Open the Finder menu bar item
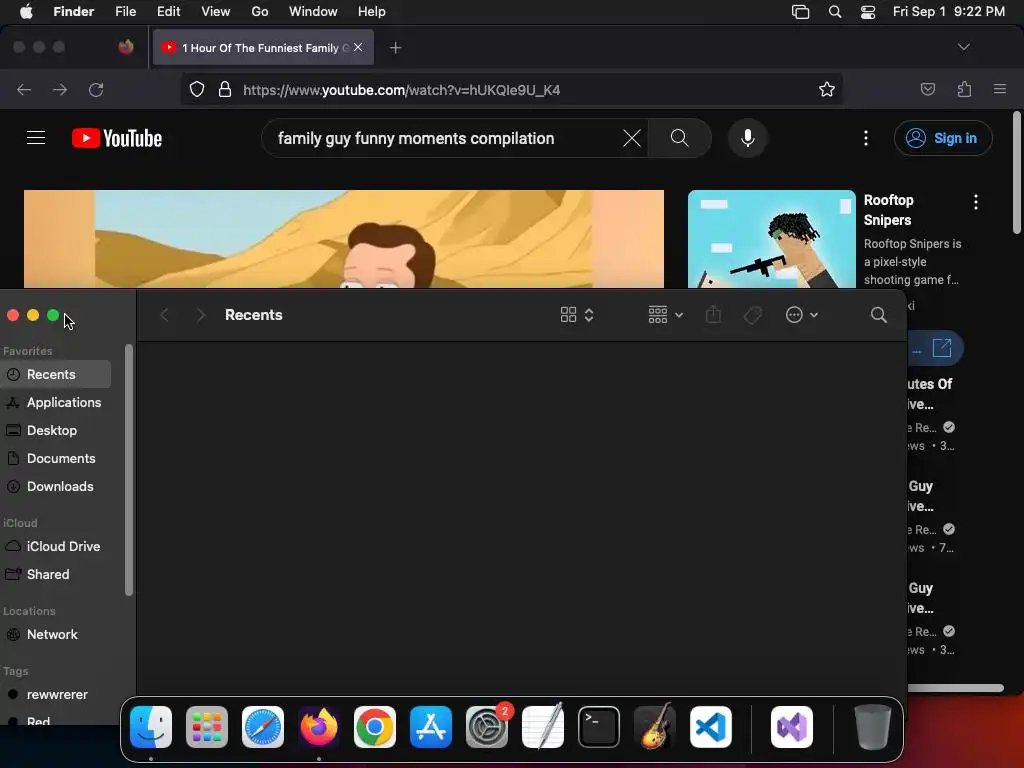The image size is (1024, 768). tap(74, 12)
